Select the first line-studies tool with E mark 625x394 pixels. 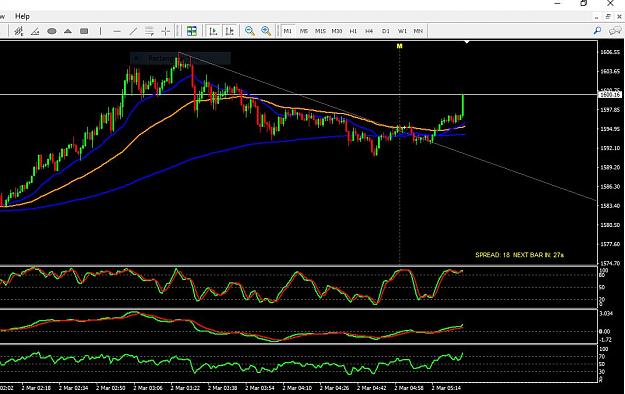(19, 31)
